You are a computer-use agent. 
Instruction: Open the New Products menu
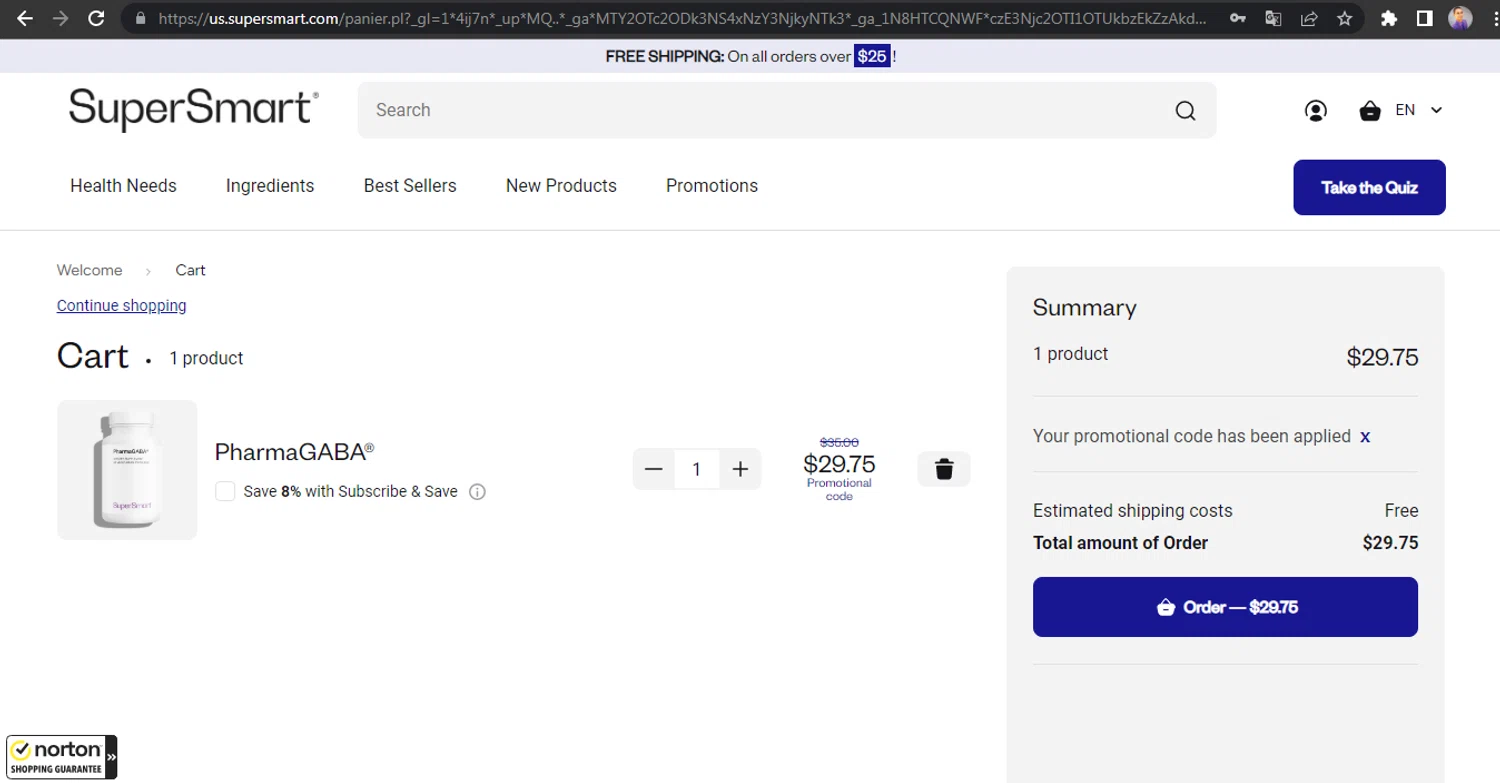(x=561, y=186)
